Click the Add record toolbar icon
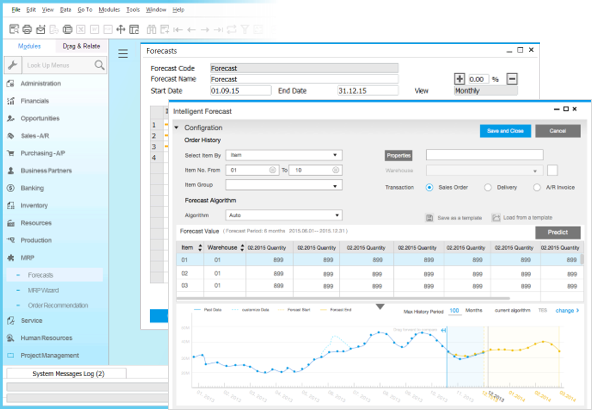The image size is (592, 410). [x=165, y=29]
